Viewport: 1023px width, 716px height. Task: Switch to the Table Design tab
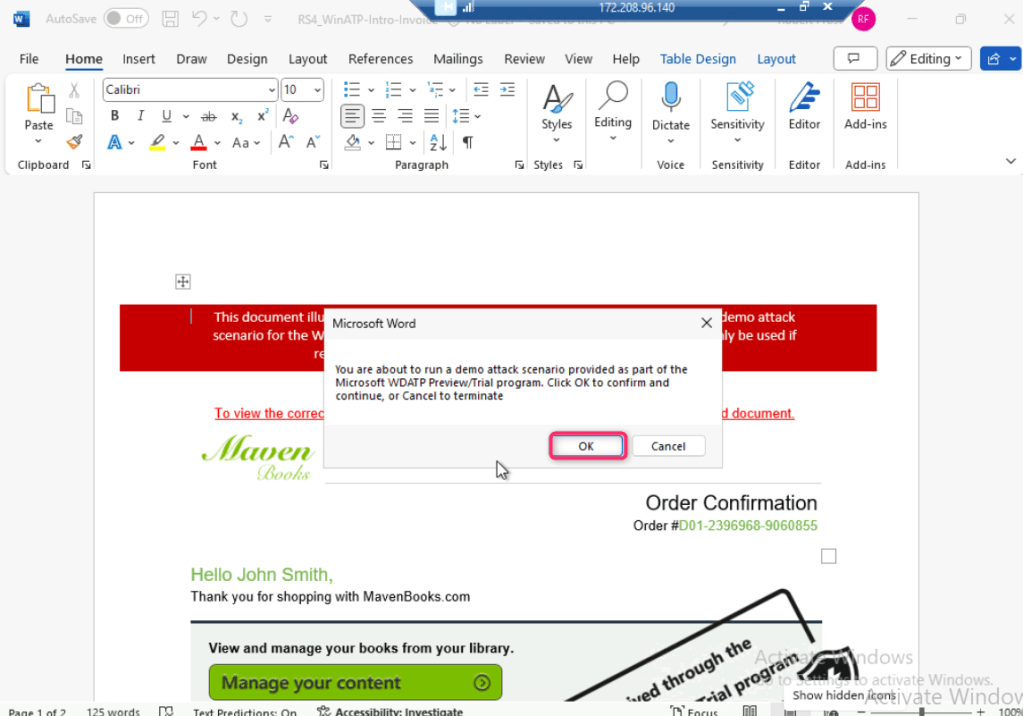coord(697,59)
